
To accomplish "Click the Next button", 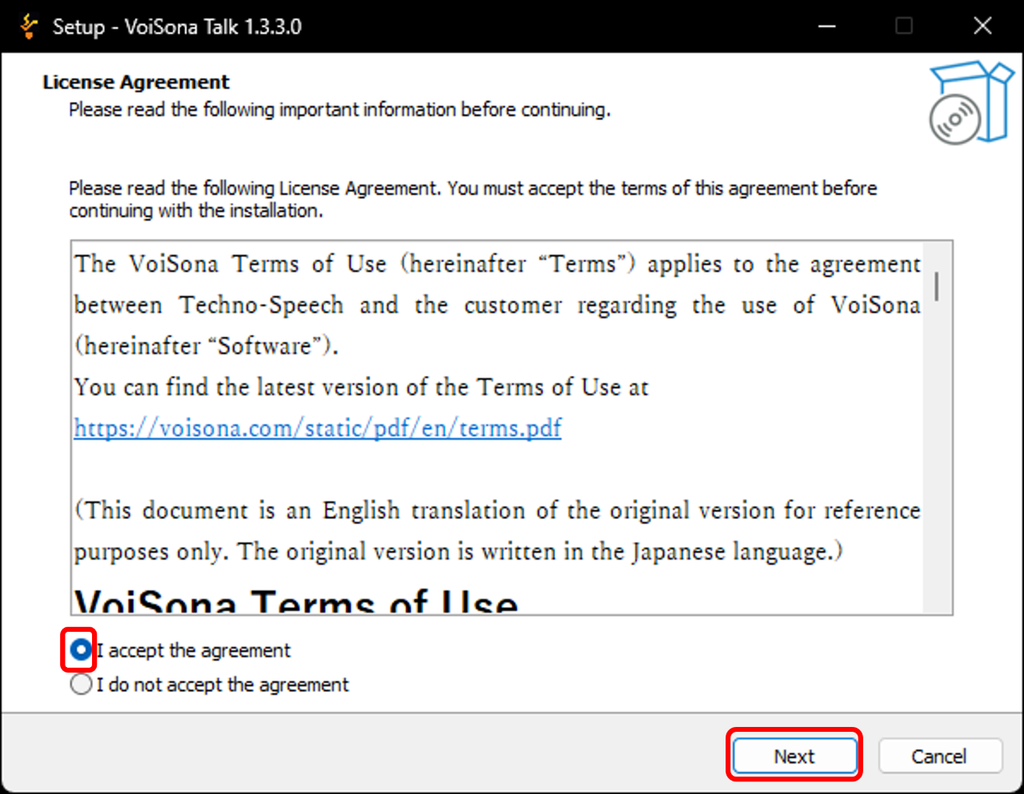I will point(794,755).
